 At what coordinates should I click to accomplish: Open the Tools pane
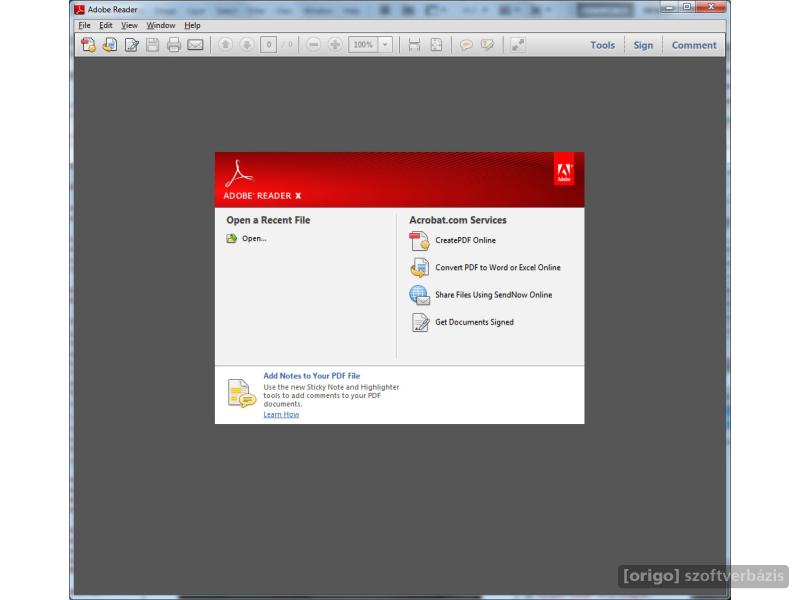[x=603, y=45]
